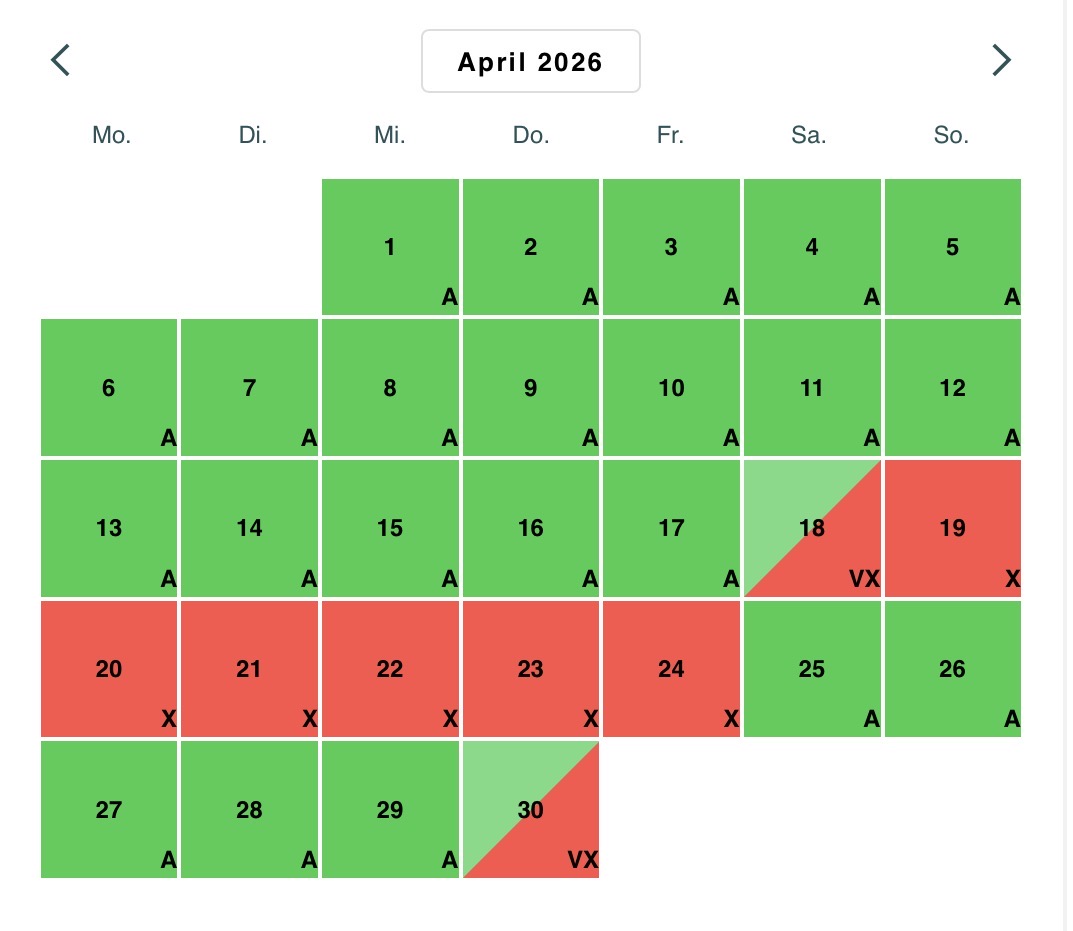This screenshot has height=931, width=1073.
Task: Pick Wednesday April 29
Action: click(x=390, y=809)
